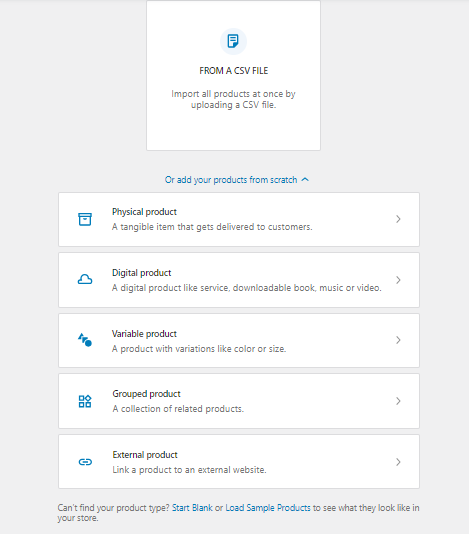Viewport: 469px width, 534px height.
Task: Click the Physical product box icon
Action: coord(85,219)
